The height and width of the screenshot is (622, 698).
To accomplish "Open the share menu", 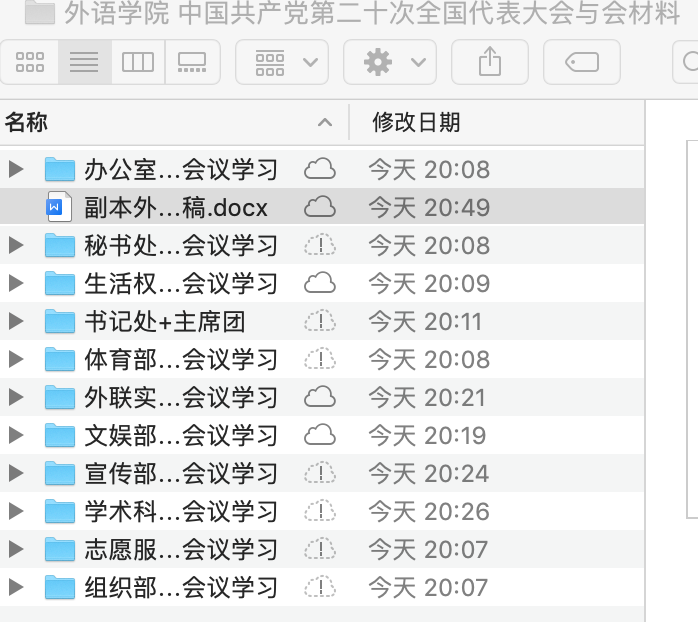I will [489, 62].
